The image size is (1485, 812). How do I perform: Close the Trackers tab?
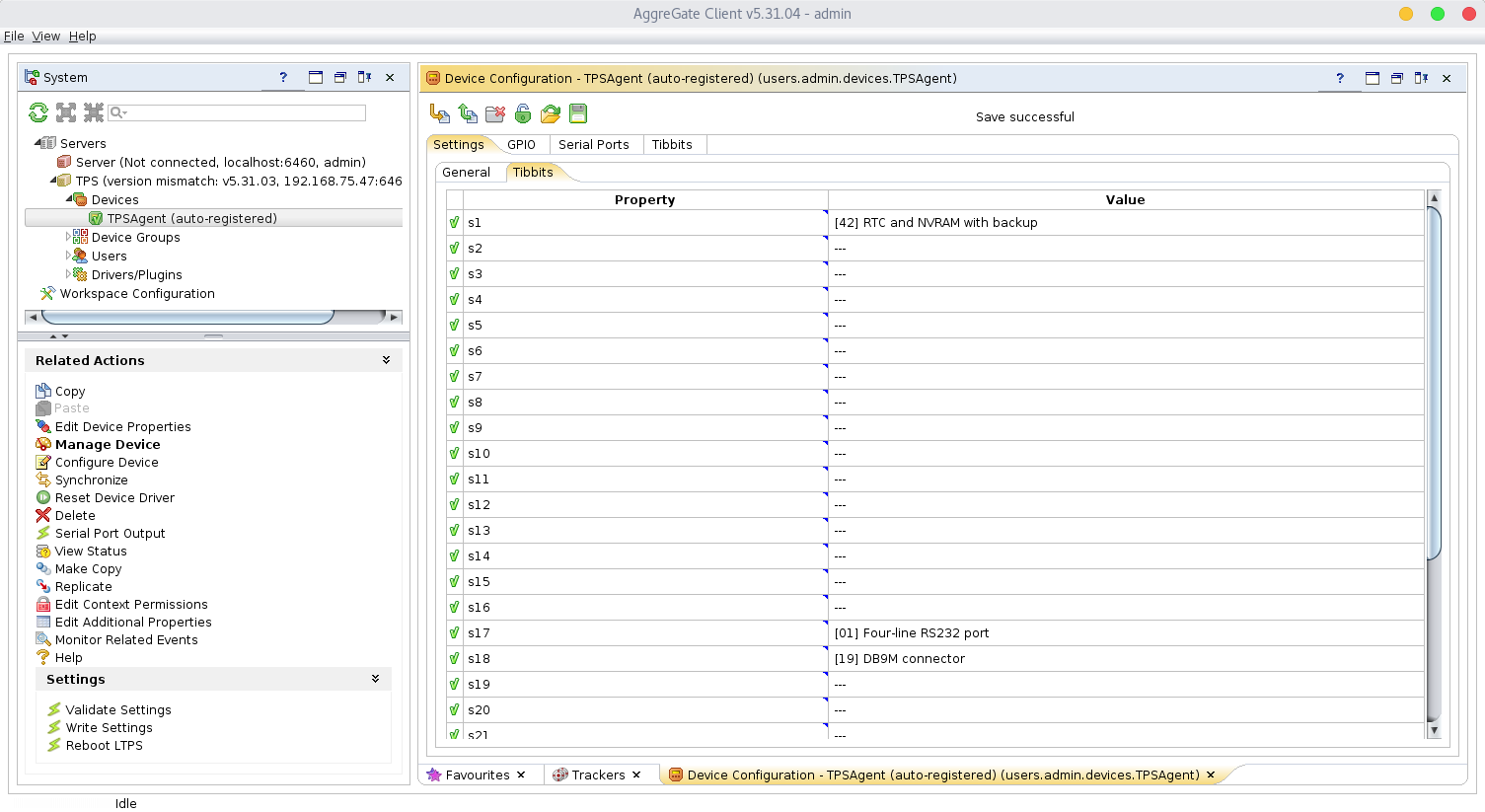637,775
